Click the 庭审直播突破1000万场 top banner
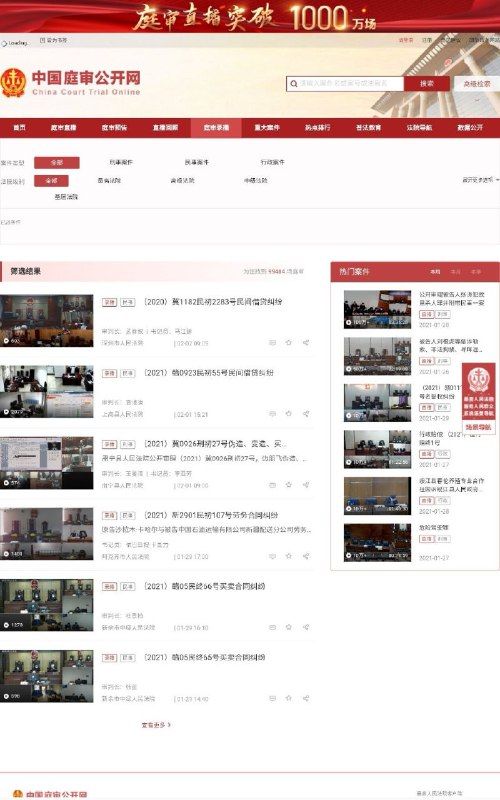 tap(250, 16)
